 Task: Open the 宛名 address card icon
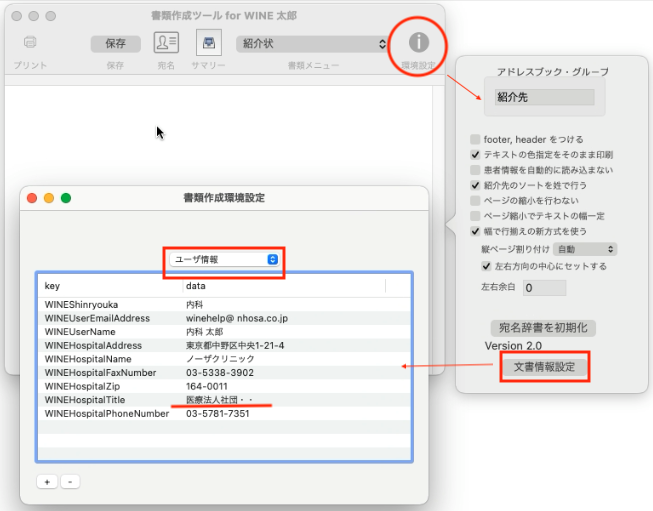166,43
